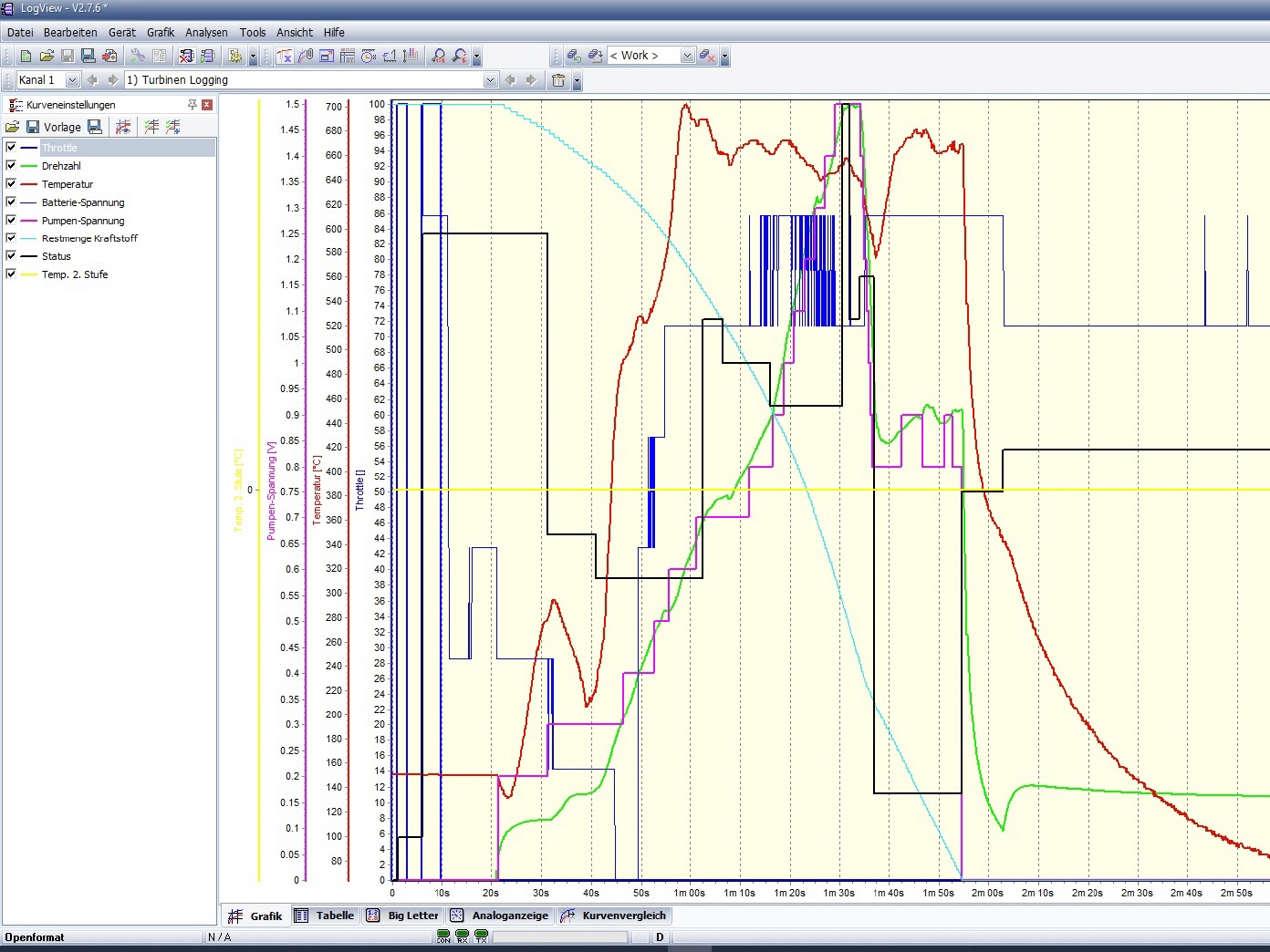Select the Grafik tab
This screenshot has height=952, width=1270.
(x=255, y=916)
